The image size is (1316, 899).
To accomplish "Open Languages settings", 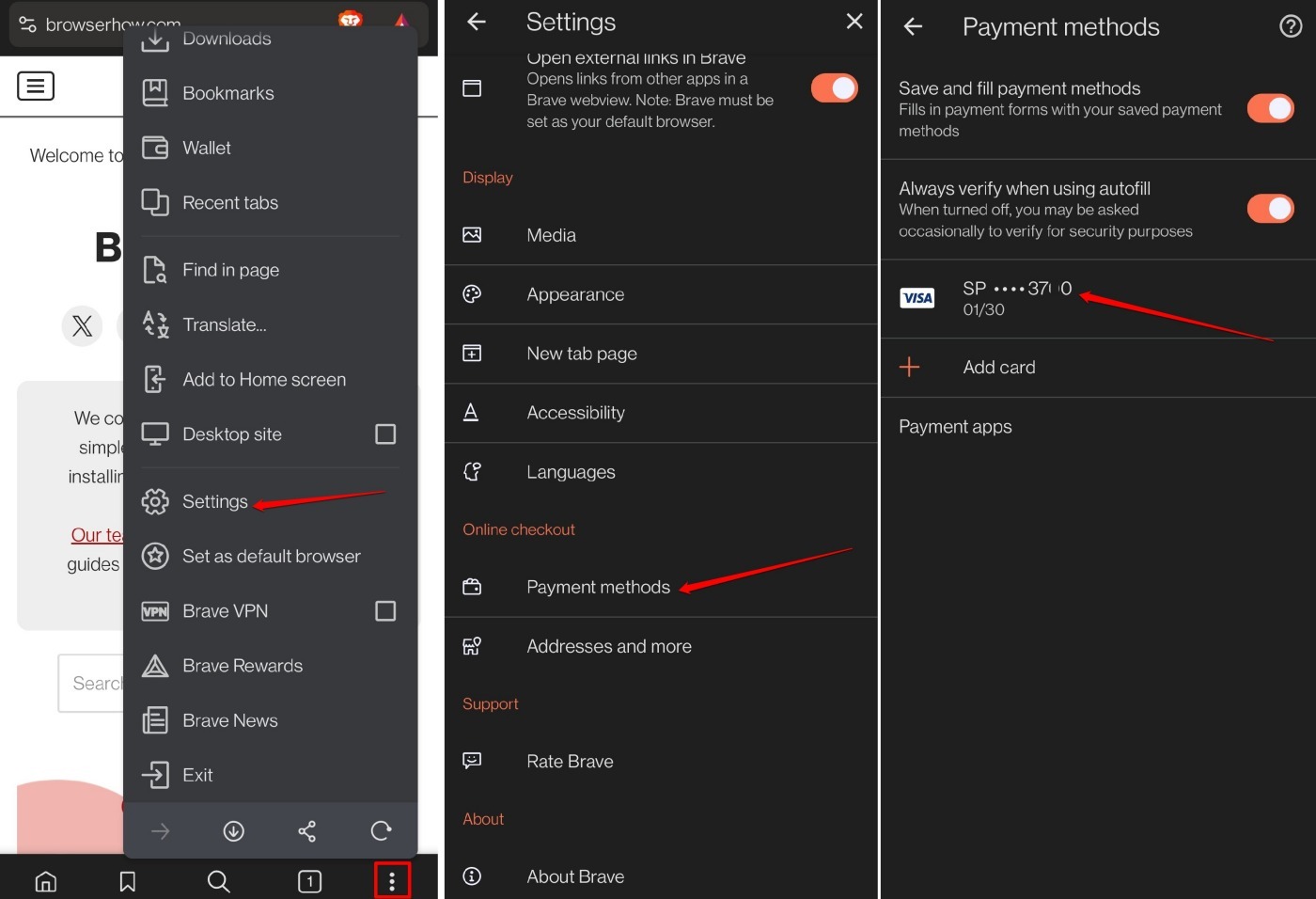I will (x=661, y=473).
